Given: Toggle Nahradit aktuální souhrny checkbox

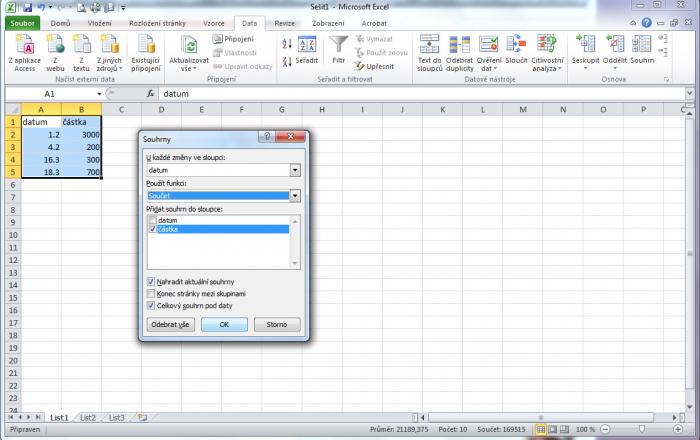Looking at the screenshot, I should (x=152, y=282).
